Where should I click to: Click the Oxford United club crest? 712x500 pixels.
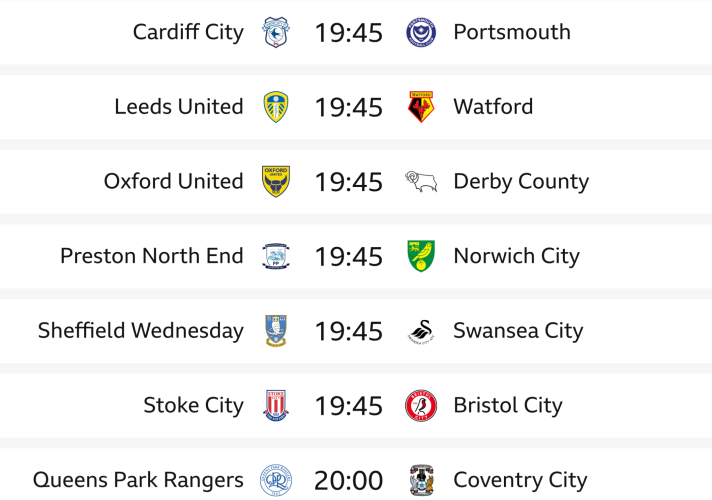tap(275, 181)
